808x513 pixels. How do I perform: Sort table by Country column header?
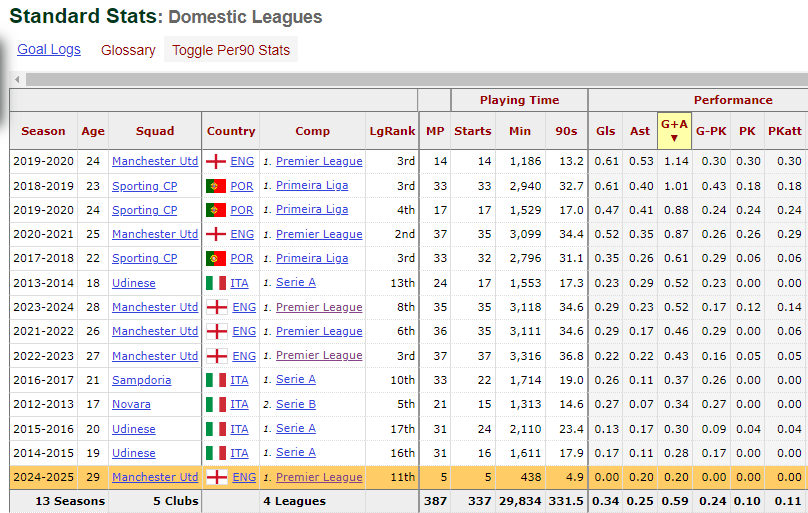pos(231,131)
